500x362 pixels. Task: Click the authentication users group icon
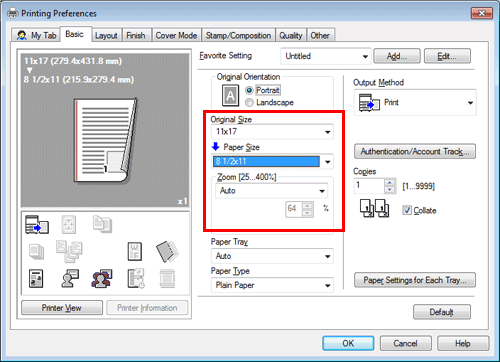point(102,278)
